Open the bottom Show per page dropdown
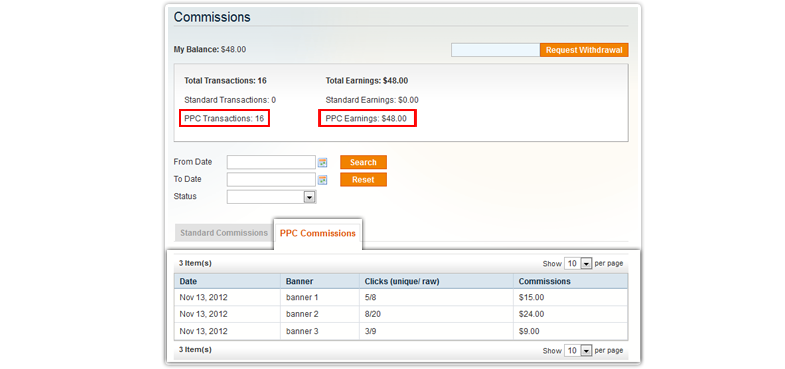Viewport: 785px width, 369px height. pyautogui.click(x=578, y=350)
